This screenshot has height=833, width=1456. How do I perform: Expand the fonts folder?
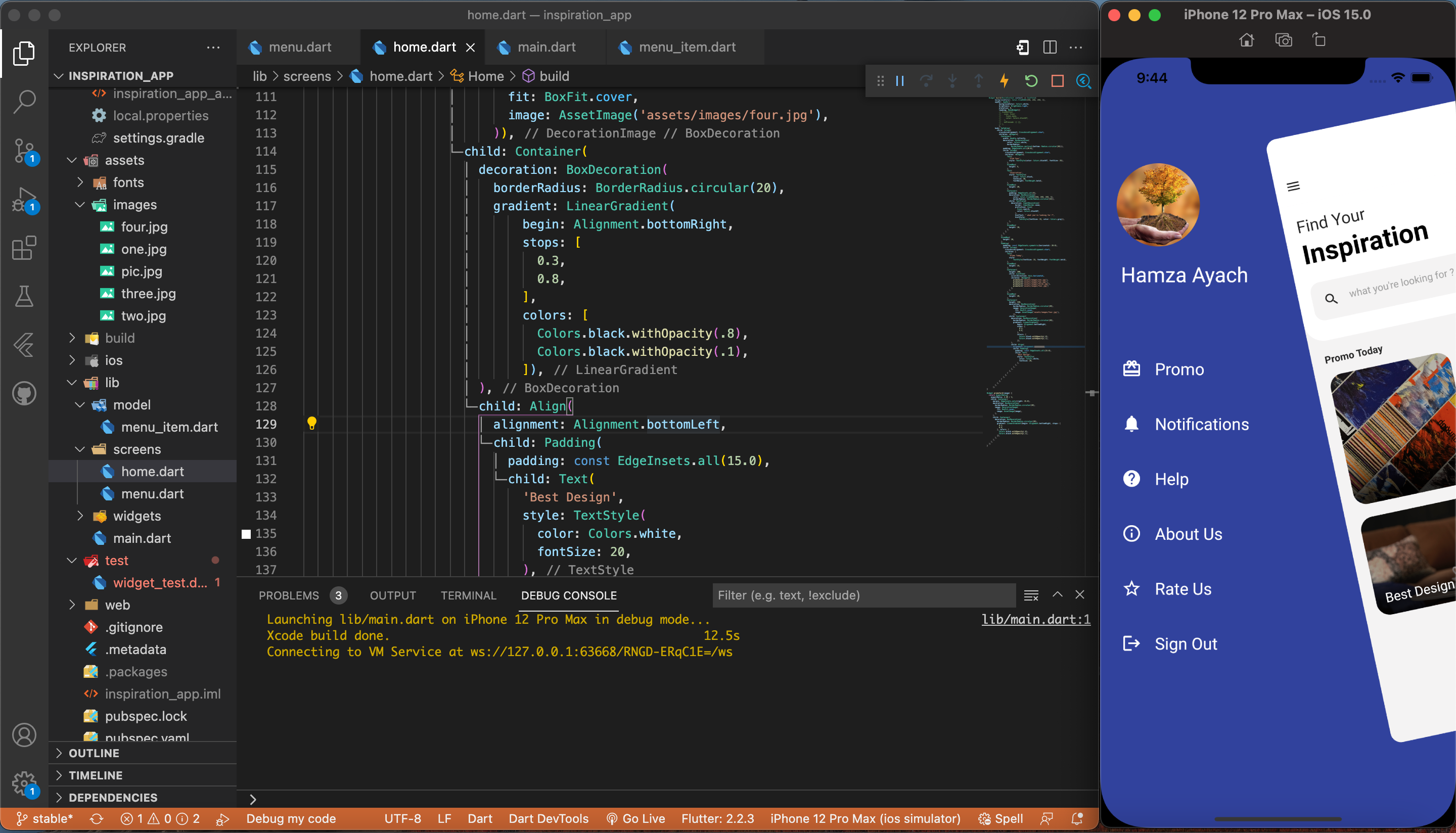coord(80,182)
